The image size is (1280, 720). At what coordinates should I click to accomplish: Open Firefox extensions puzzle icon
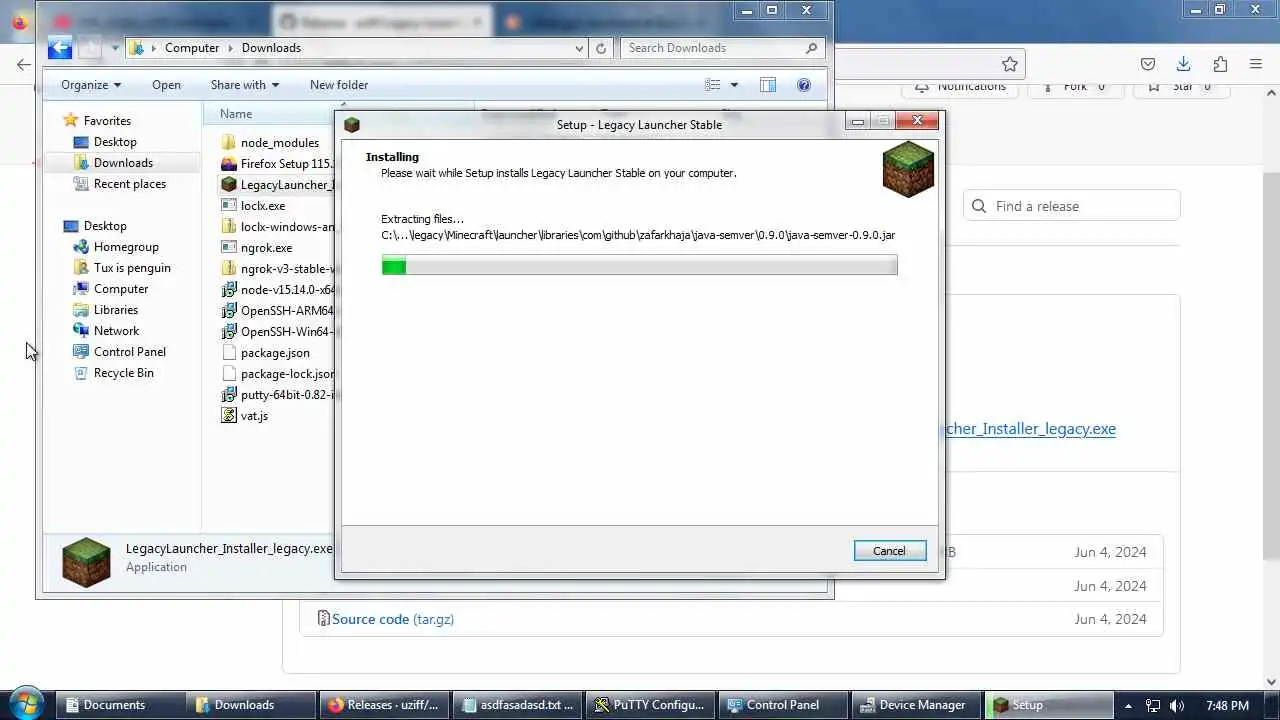[x=1220, y=64]
